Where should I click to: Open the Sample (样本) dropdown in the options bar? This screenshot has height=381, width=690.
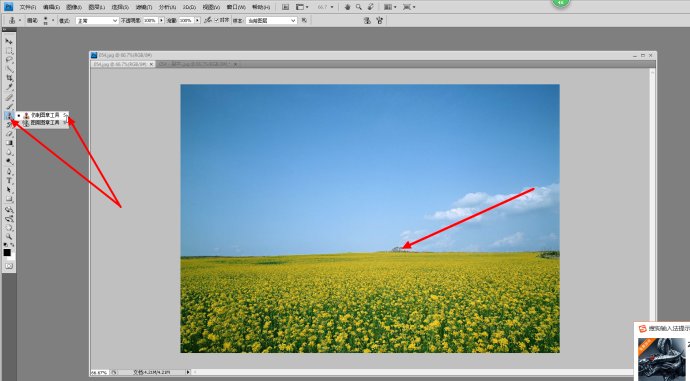point(271,20)
